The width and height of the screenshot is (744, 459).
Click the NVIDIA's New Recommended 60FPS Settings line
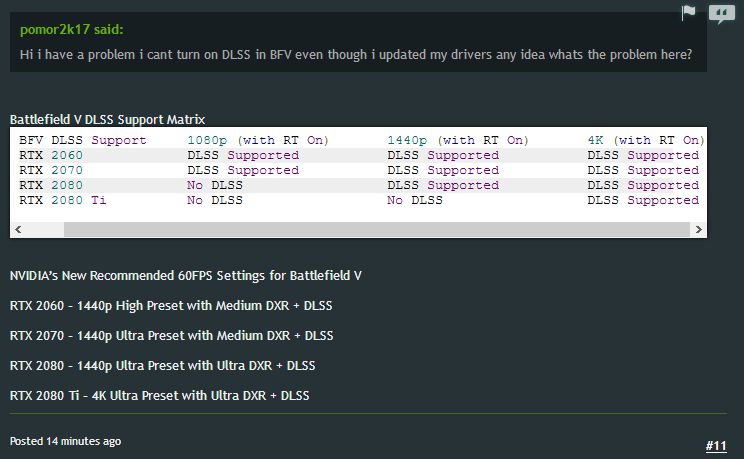186,276
